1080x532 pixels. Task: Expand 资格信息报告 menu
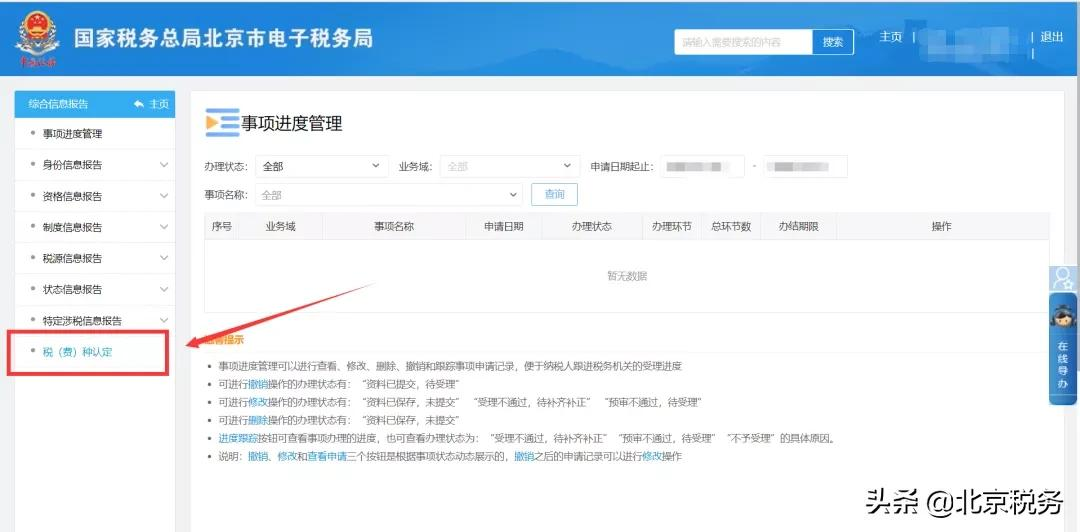coord(94,196)
